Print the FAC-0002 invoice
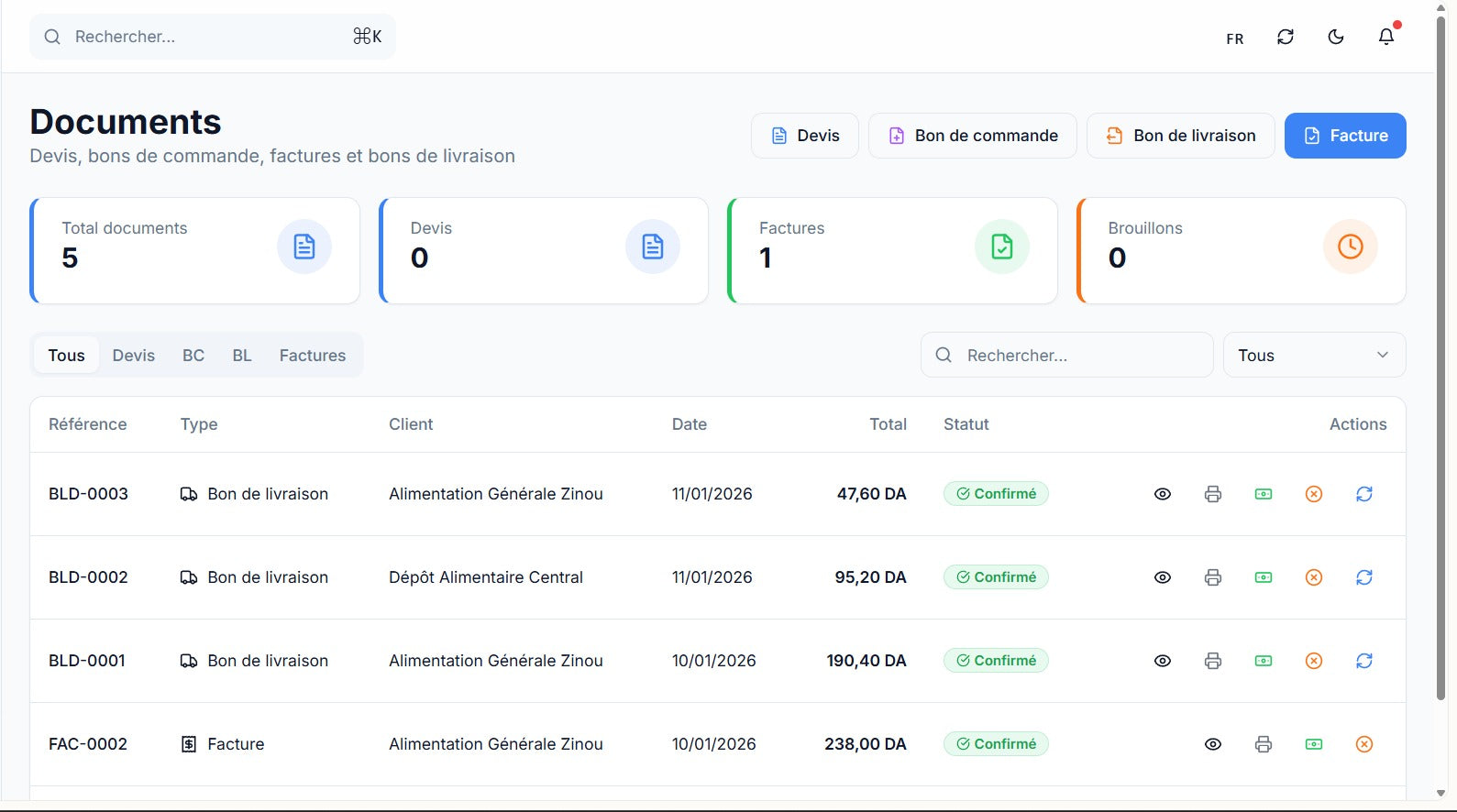The width and height of the screenshot is (1457, 812). coord(1263,744)
